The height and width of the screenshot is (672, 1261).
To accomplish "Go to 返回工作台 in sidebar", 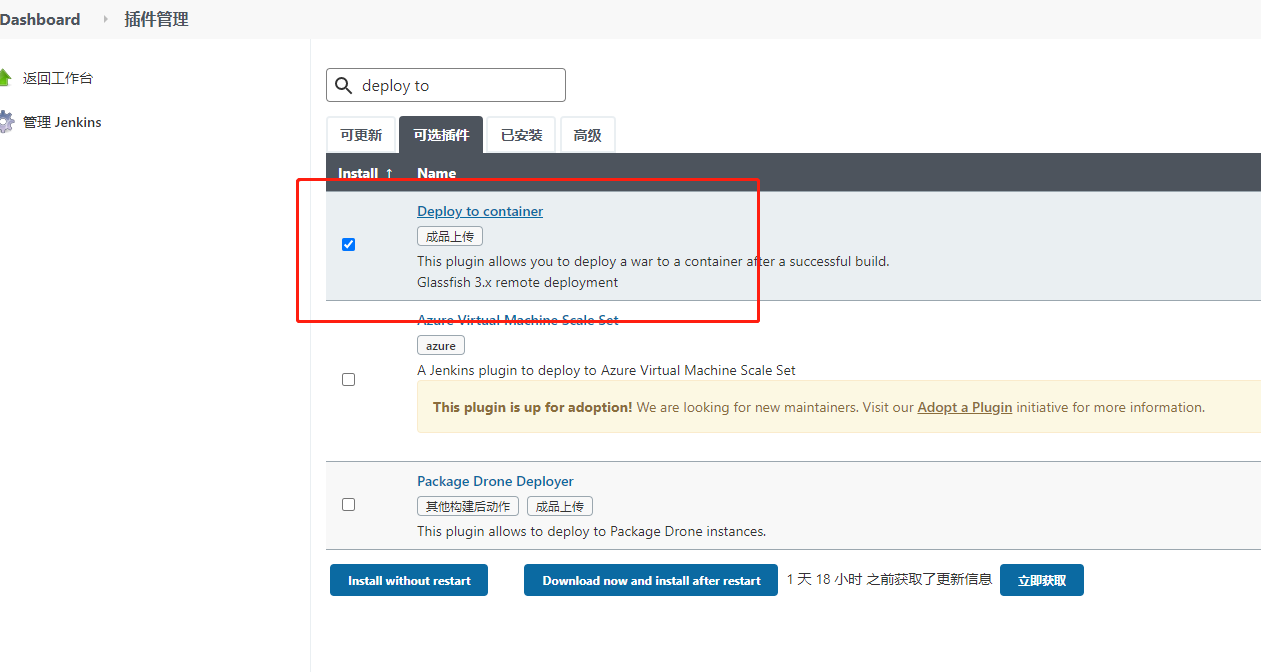I will [58, 78].
